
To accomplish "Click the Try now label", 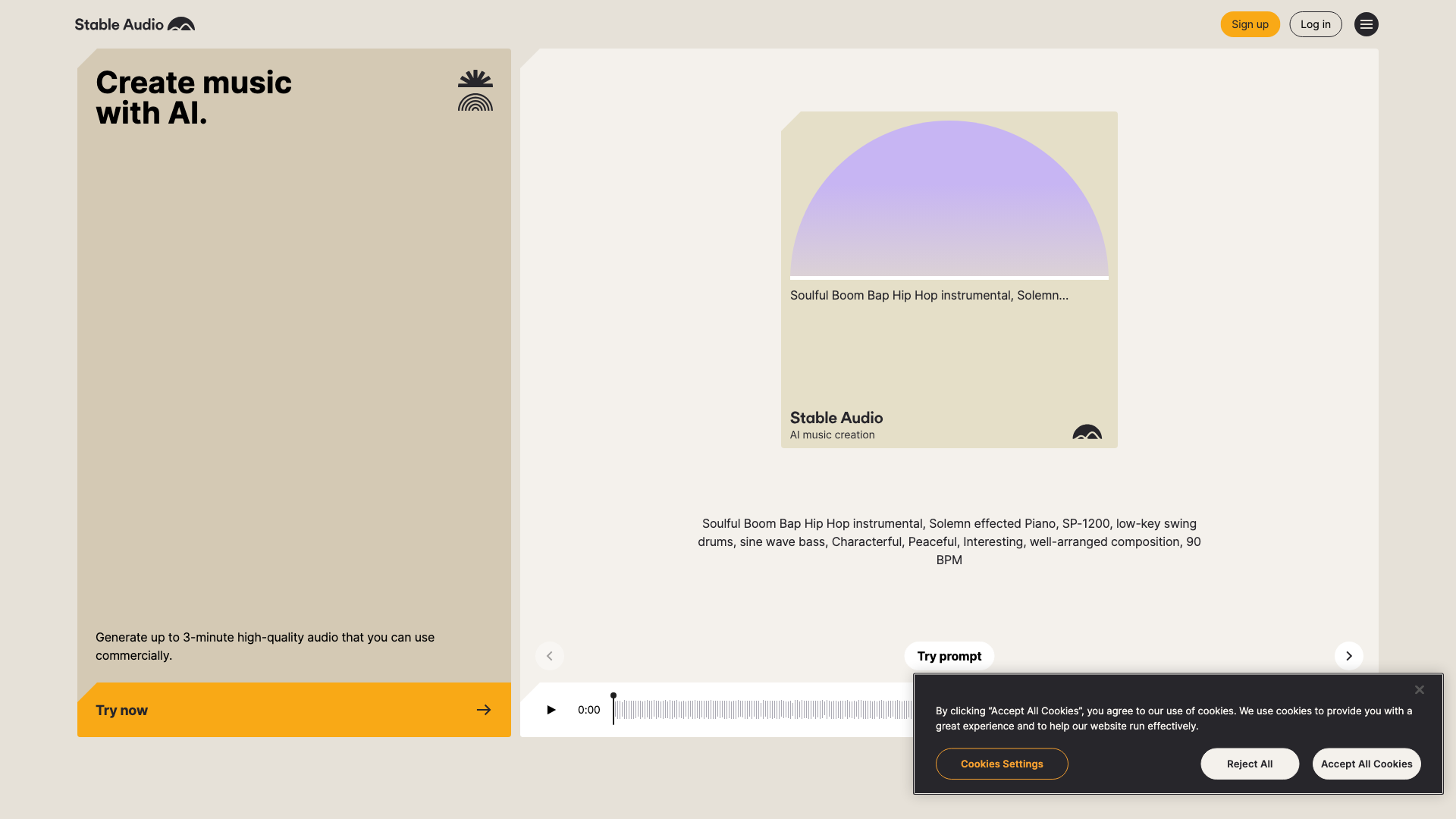I will pos(121,710).
